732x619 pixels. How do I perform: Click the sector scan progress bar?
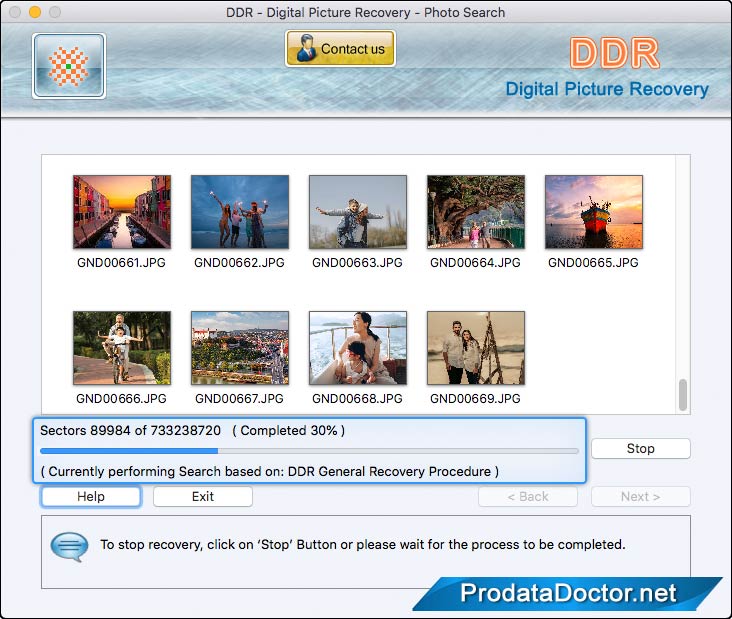310,451
